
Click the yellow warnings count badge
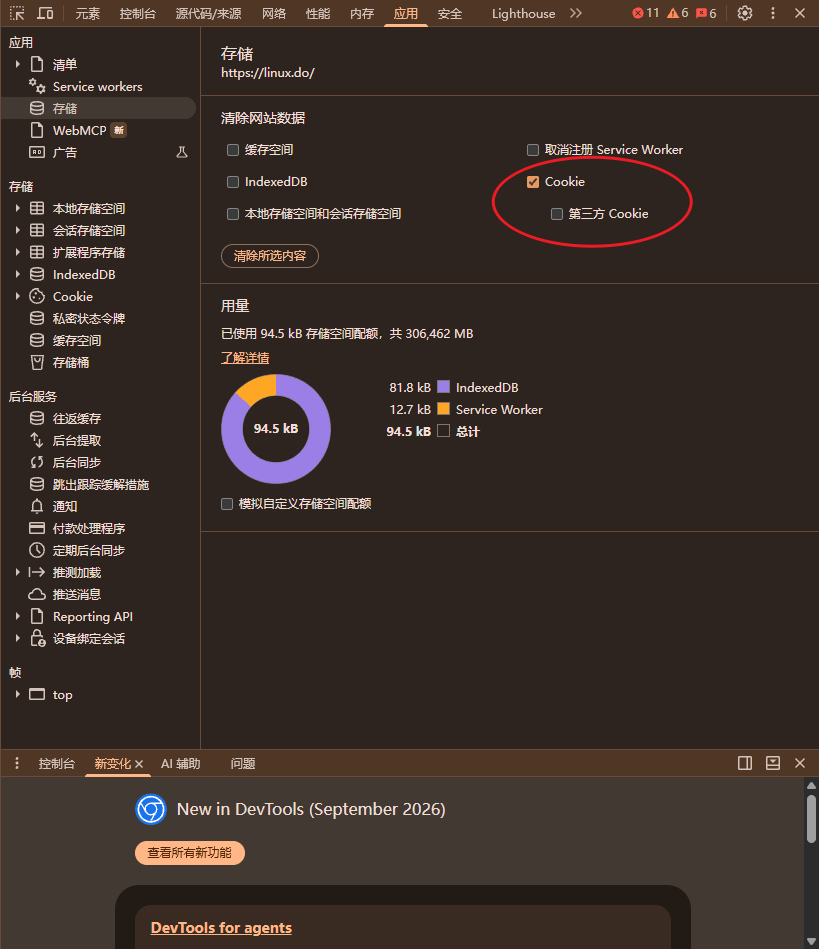pyautogui.click(x=678, y=13)
